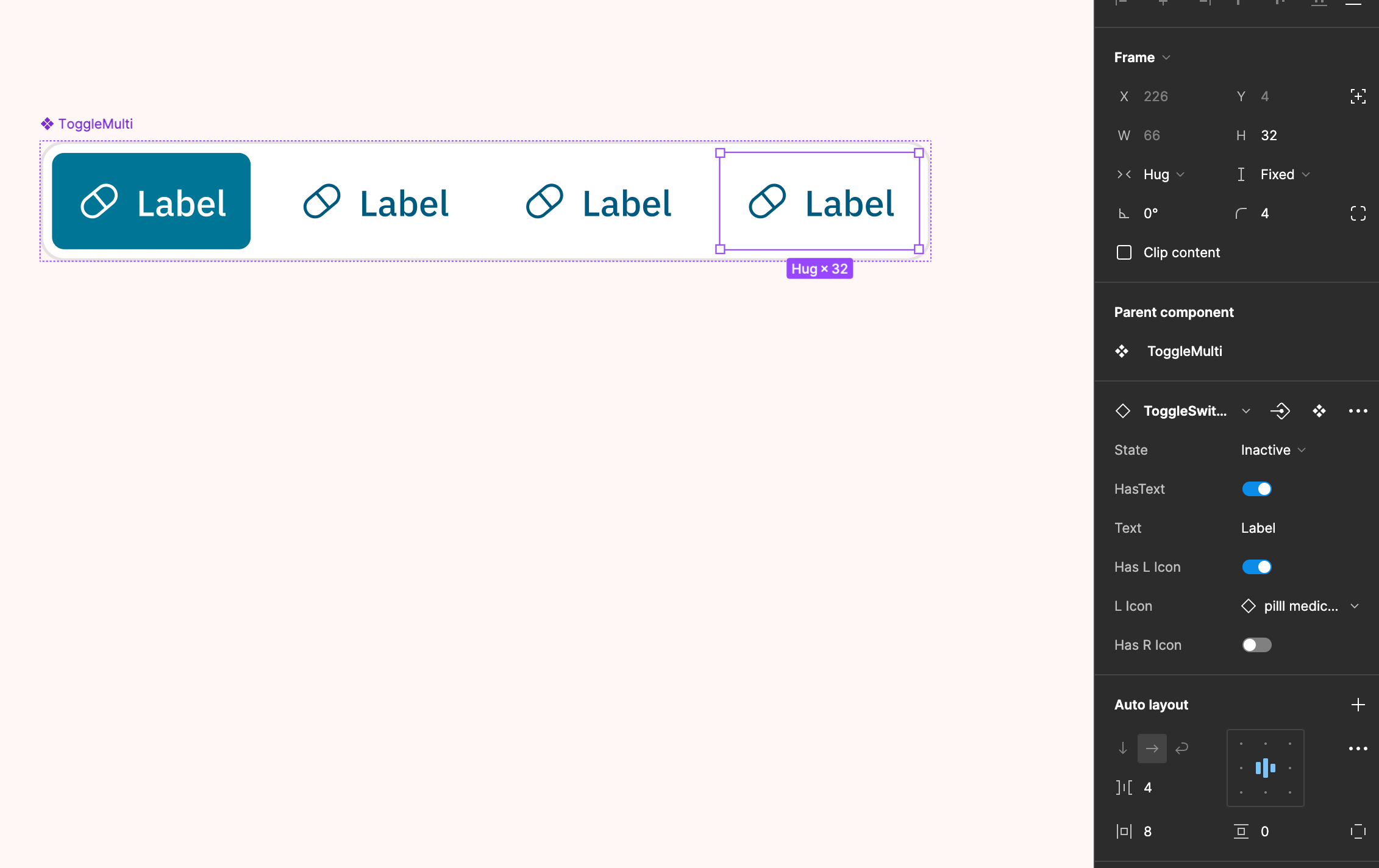Image resolution: width=1379 pixels, height=868 pixels.
Task: Click the auto layout add button
Action: tap(1357, 705)
